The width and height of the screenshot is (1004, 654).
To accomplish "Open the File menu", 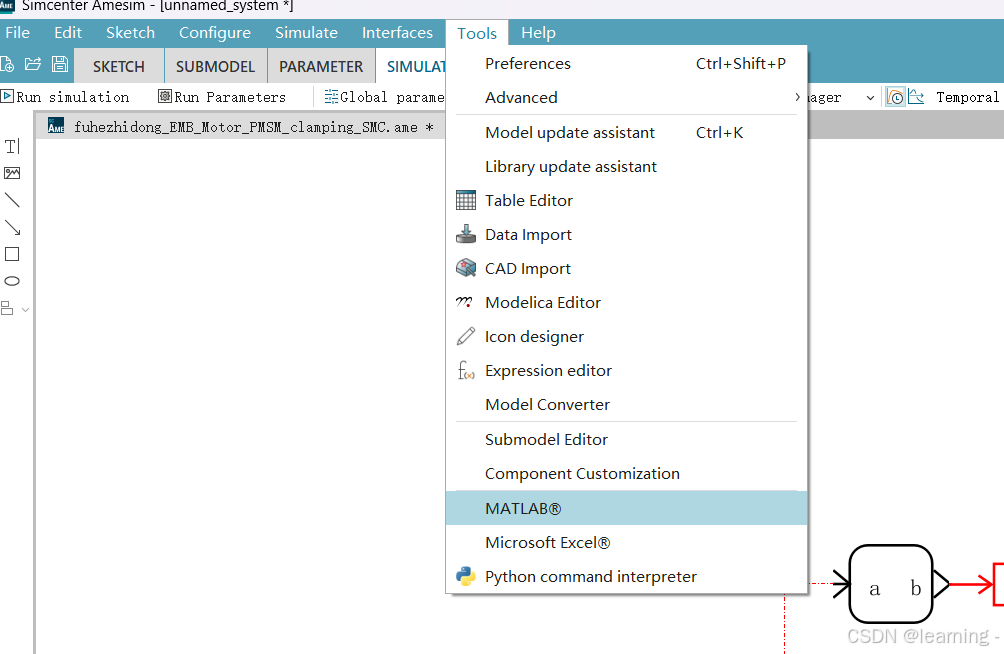I will tap(17, 33).
